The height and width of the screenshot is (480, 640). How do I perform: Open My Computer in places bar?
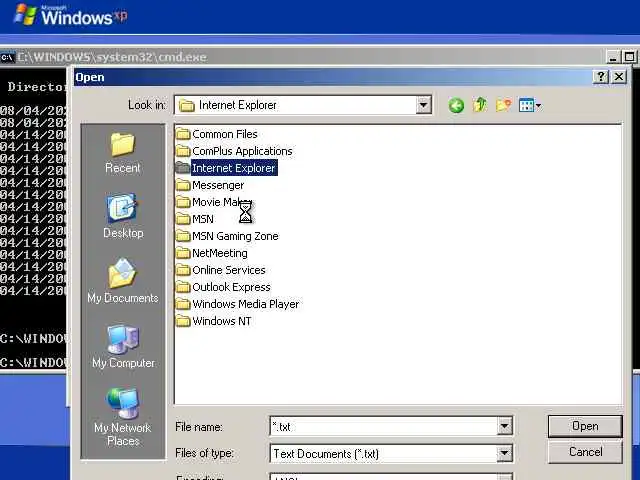pos(123,346)
